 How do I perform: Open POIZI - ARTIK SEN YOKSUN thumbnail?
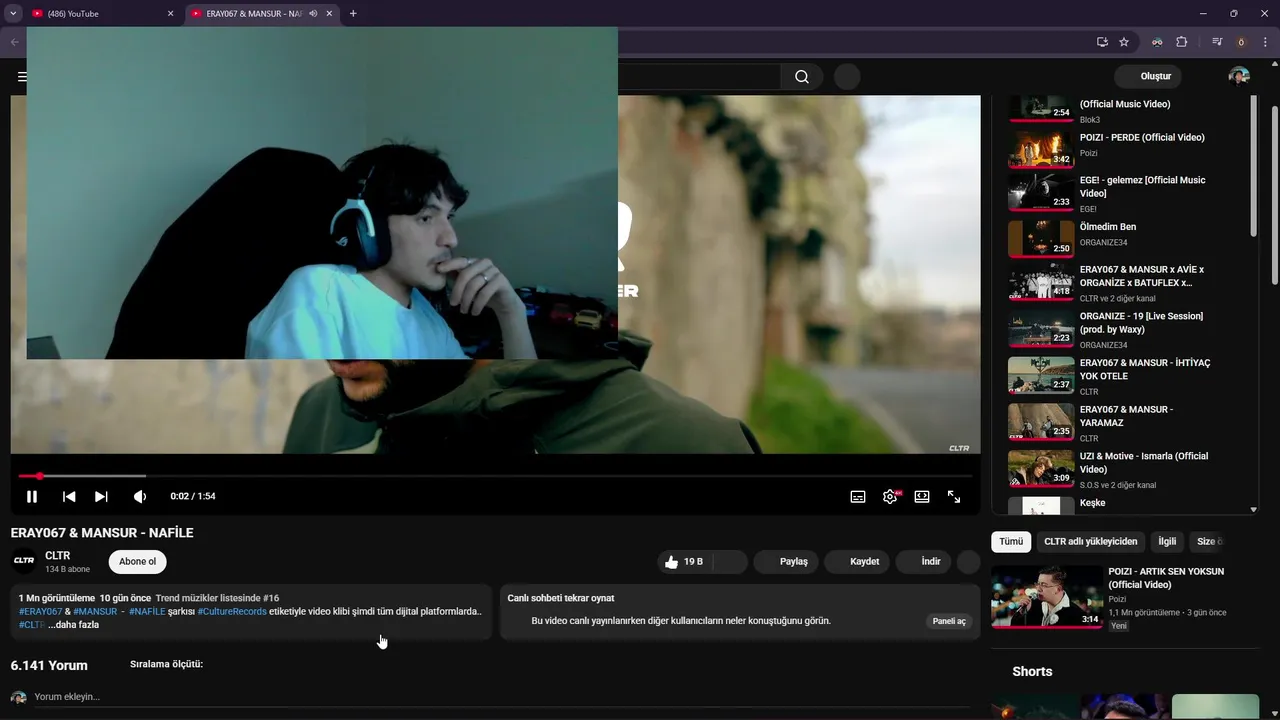[x=1047, y=597]
